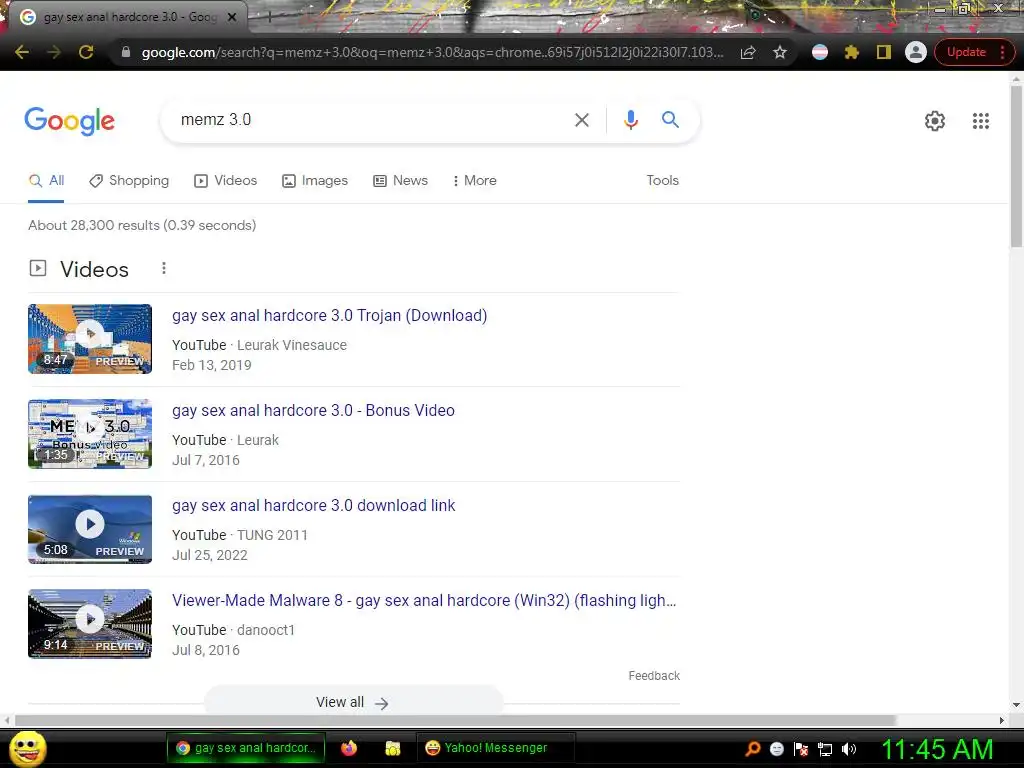Reload the page with refresh icon
Screen dimensions: 1024x768
86,52
